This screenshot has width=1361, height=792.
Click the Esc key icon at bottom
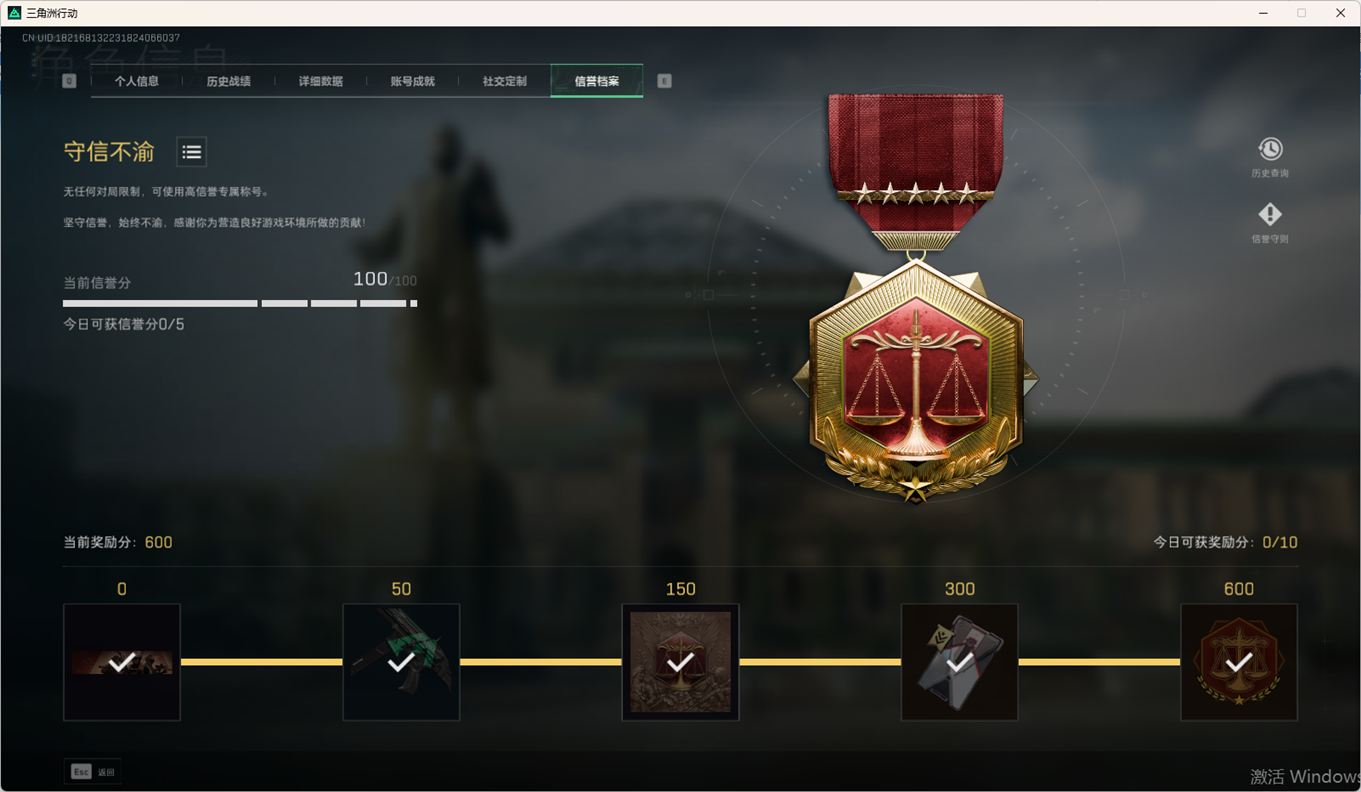81,772
